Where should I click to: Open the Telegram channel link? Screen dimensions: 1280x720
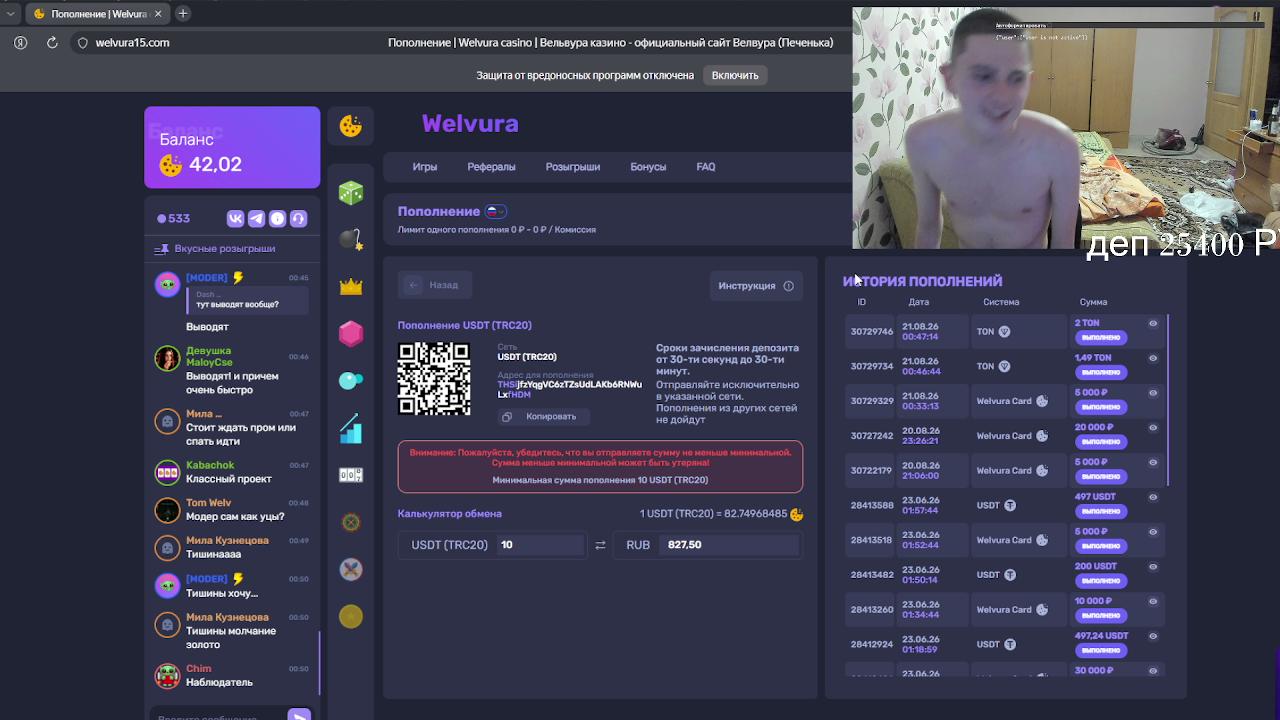pos(256,219)
